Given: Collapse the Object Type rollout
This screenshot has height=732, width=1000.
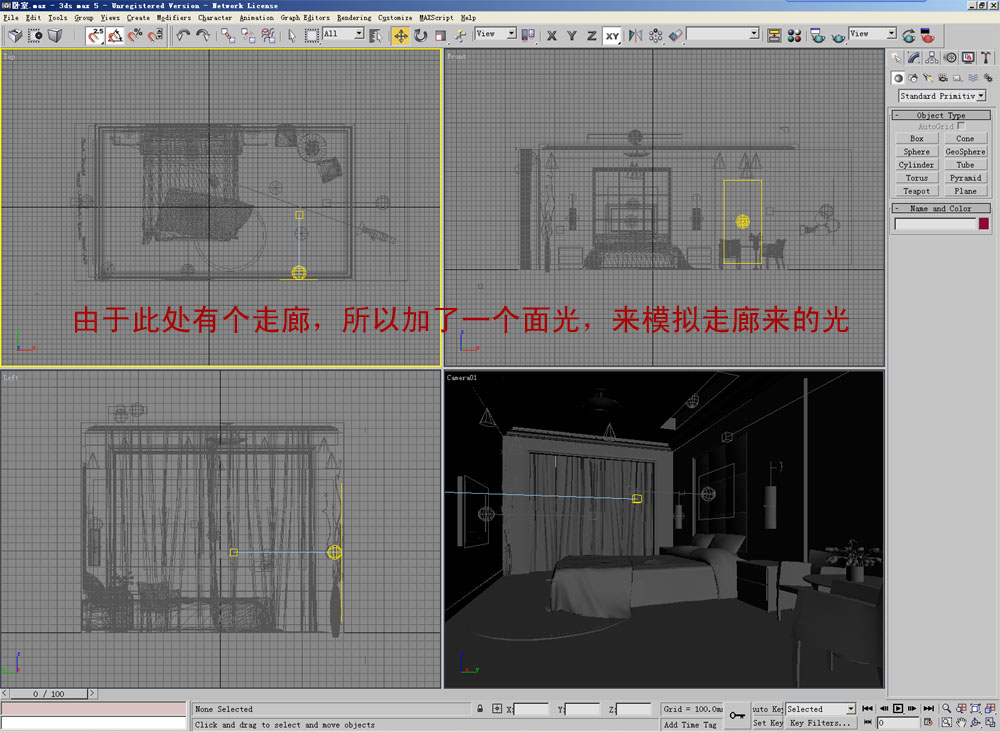Looking at the screenshot, I should (941, 115).
